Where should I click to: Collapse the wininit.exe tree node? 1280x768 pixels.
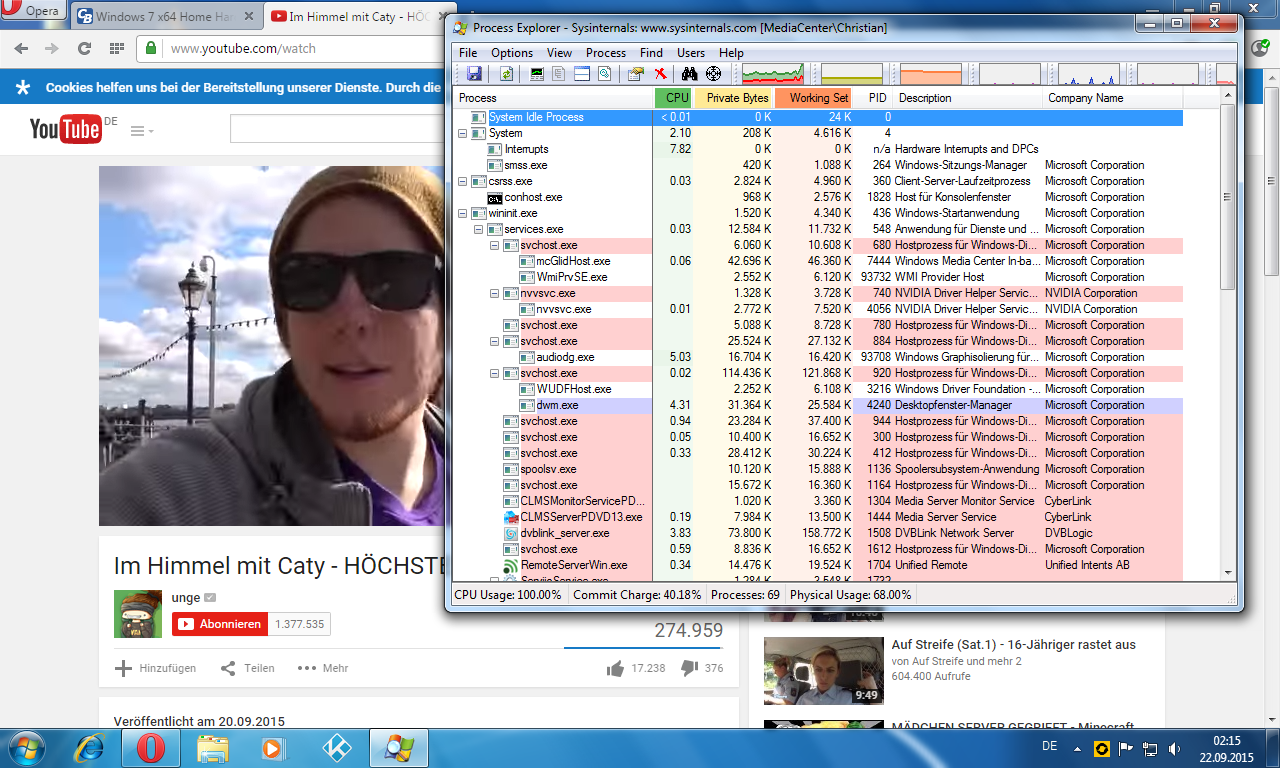(x=463, y=213)
